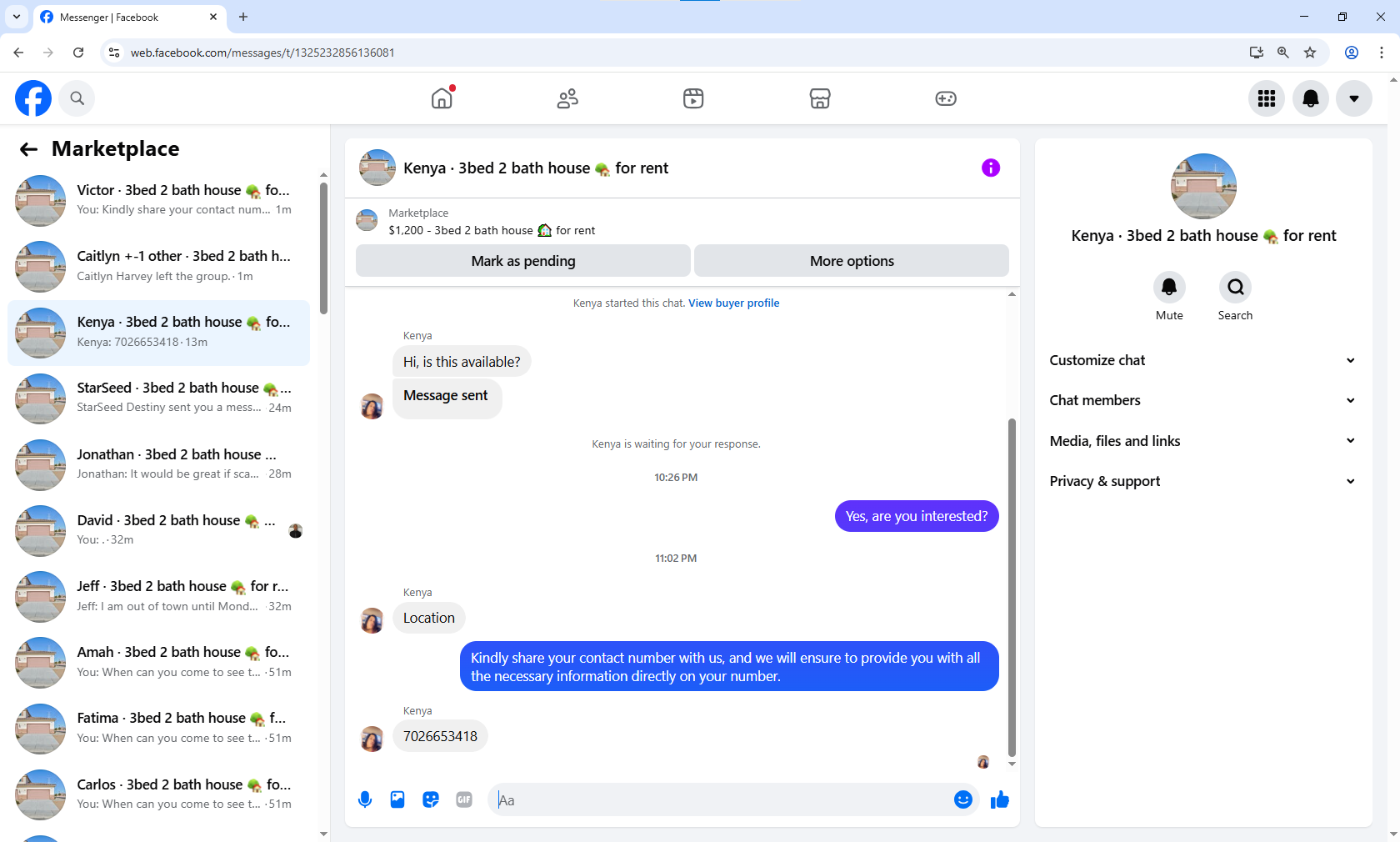The image size is (1400, 842).
Task: Open the account dropdown arrow
Action: [1354, 98]
